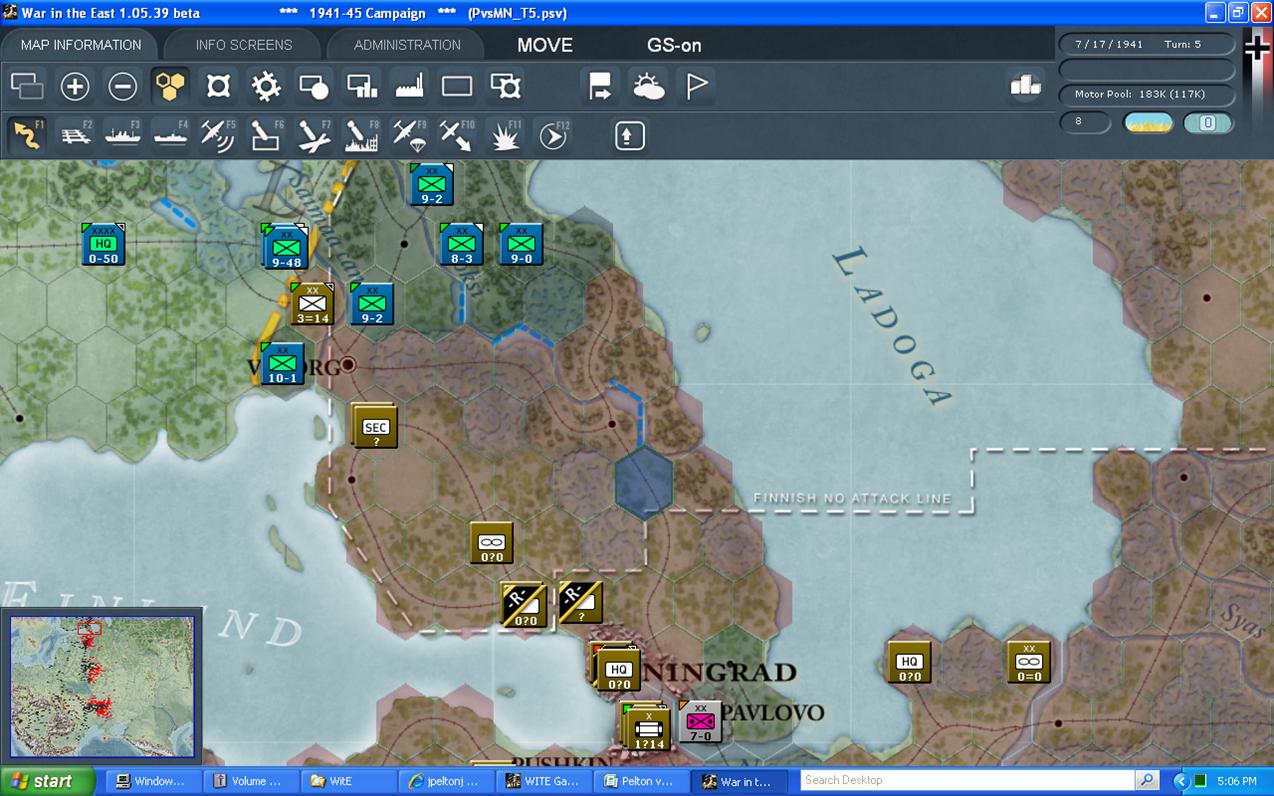Viewport: 1274px width, 796px height.
Task: Click the GS-on ground support toggle
Action: click(x=674, y=45)
